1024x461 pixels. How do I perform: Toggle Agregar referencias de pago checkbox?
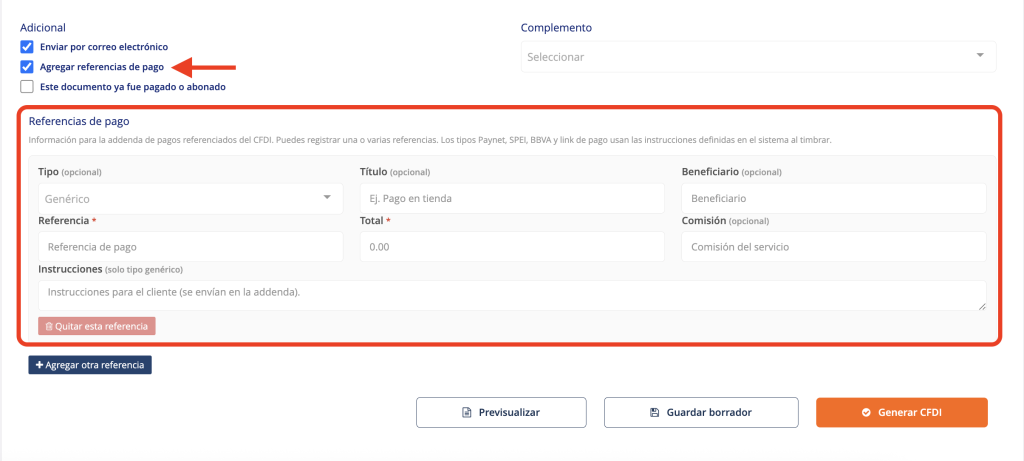(x=27, y=67)
